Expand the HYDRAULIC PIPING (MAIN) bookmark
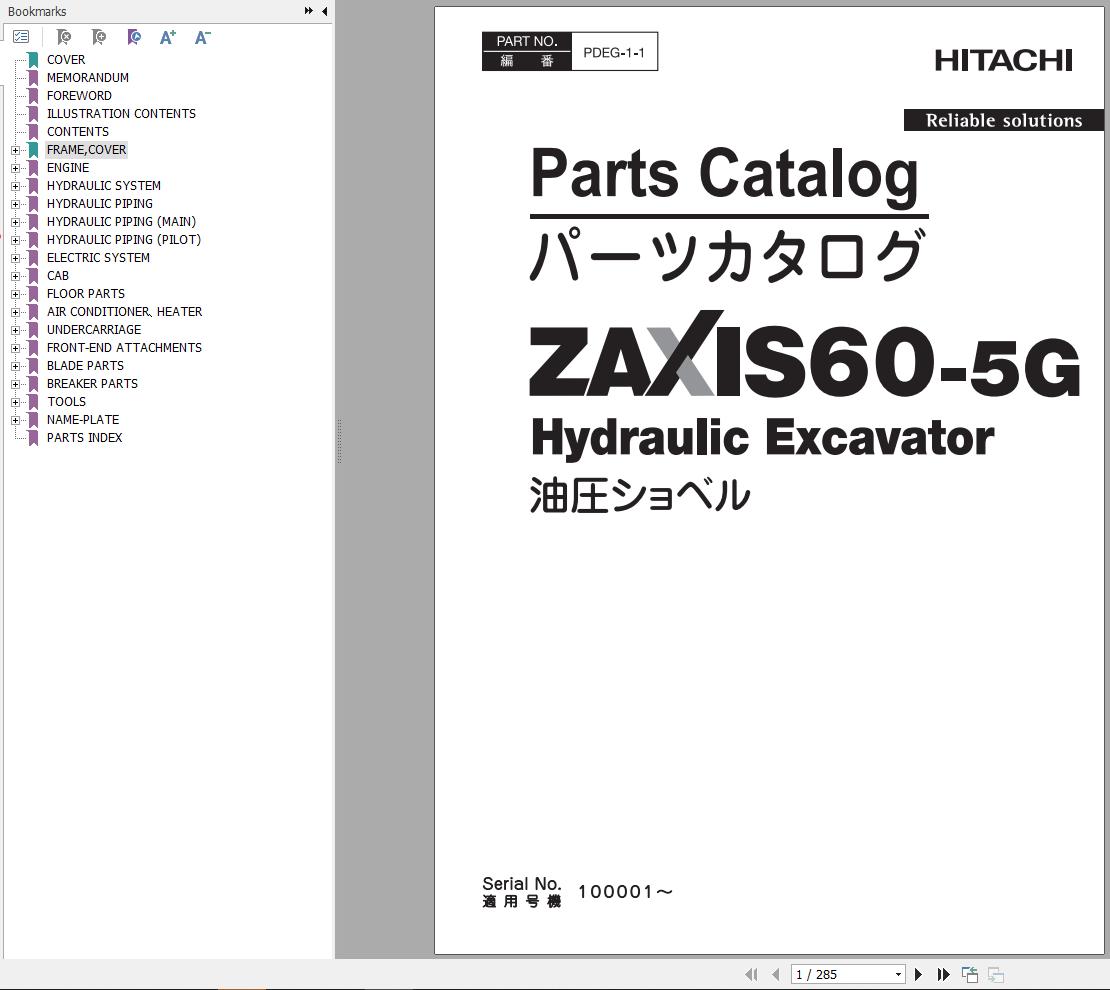 click(x=16, y=222)
